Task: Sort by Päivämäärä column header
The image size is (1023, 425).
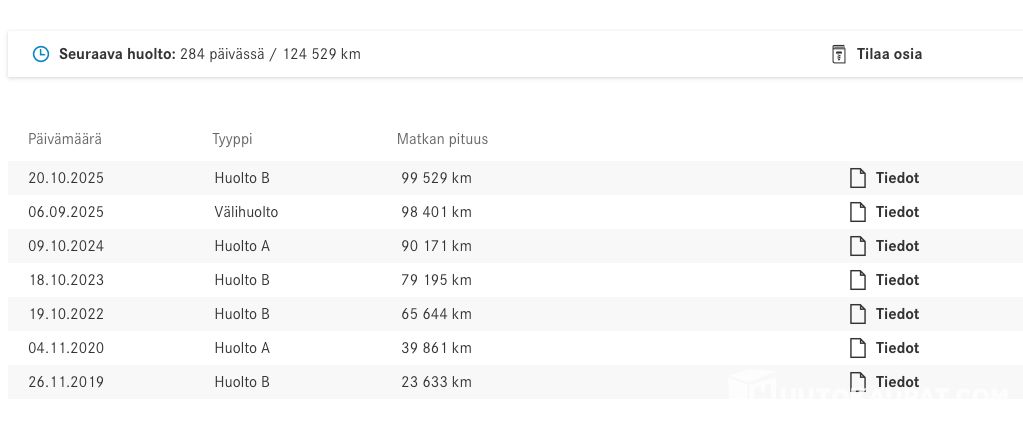Action: point(65,139)
